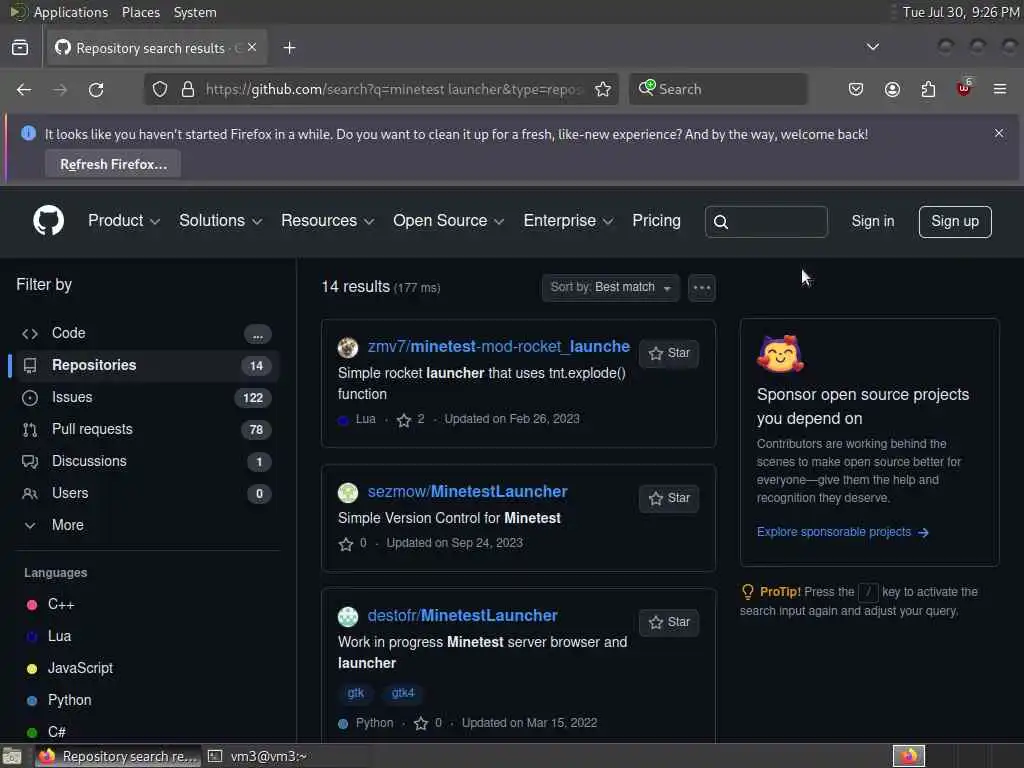The image size is (1024, 768).
Task: Open the Applications menu
Action: (71, 12)
